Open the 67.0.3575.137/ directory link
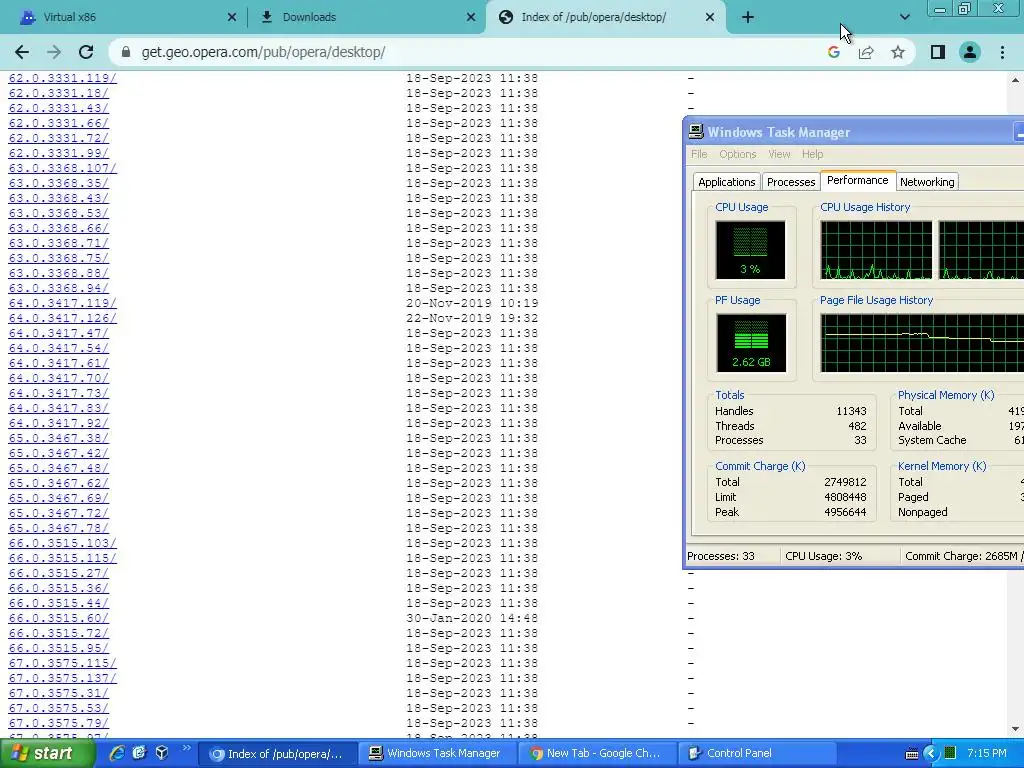The width and height of the screenshot is (1024, 768). pos(63,679)
